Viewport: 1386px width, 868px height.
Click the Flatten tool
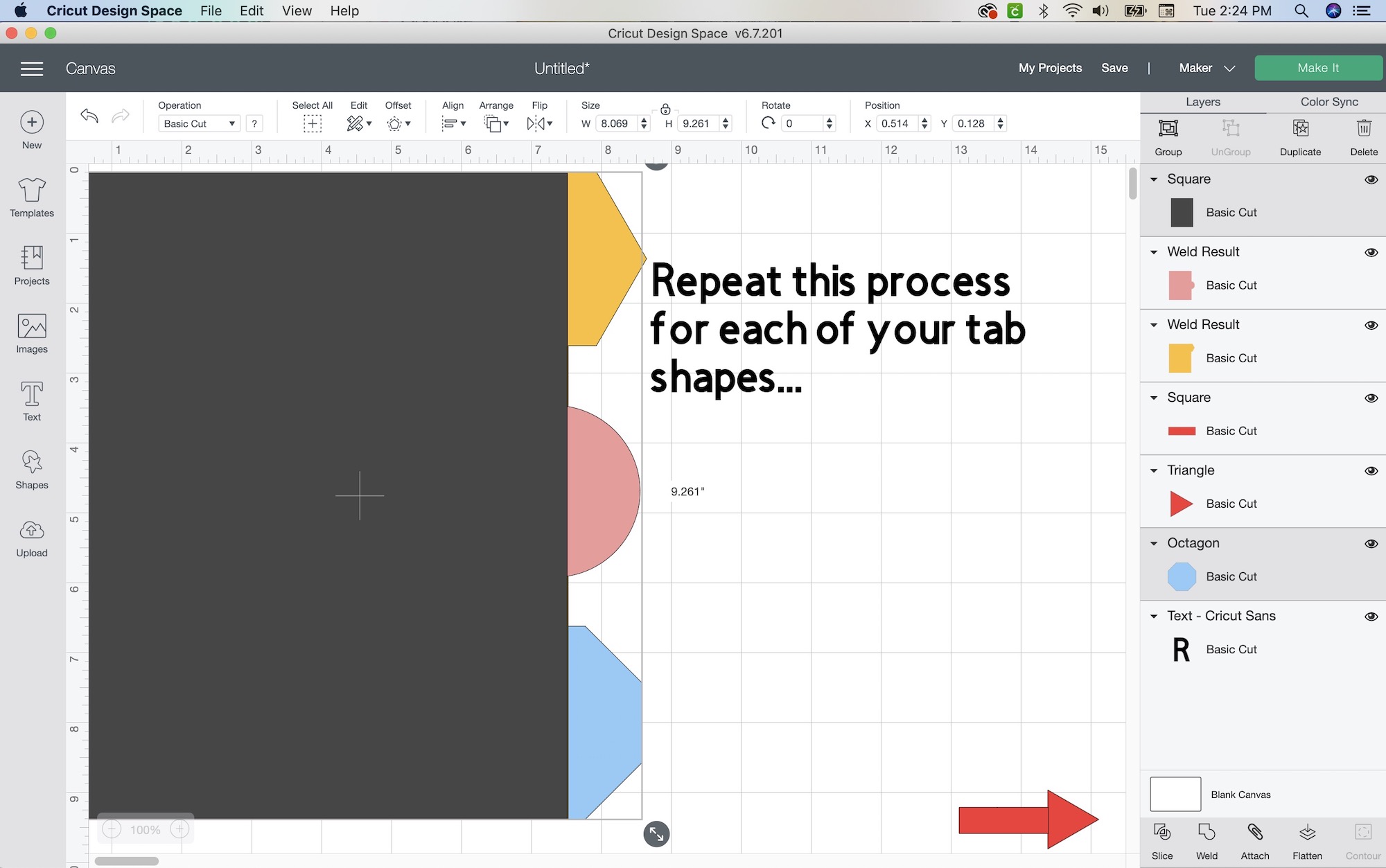point(1307,841)
